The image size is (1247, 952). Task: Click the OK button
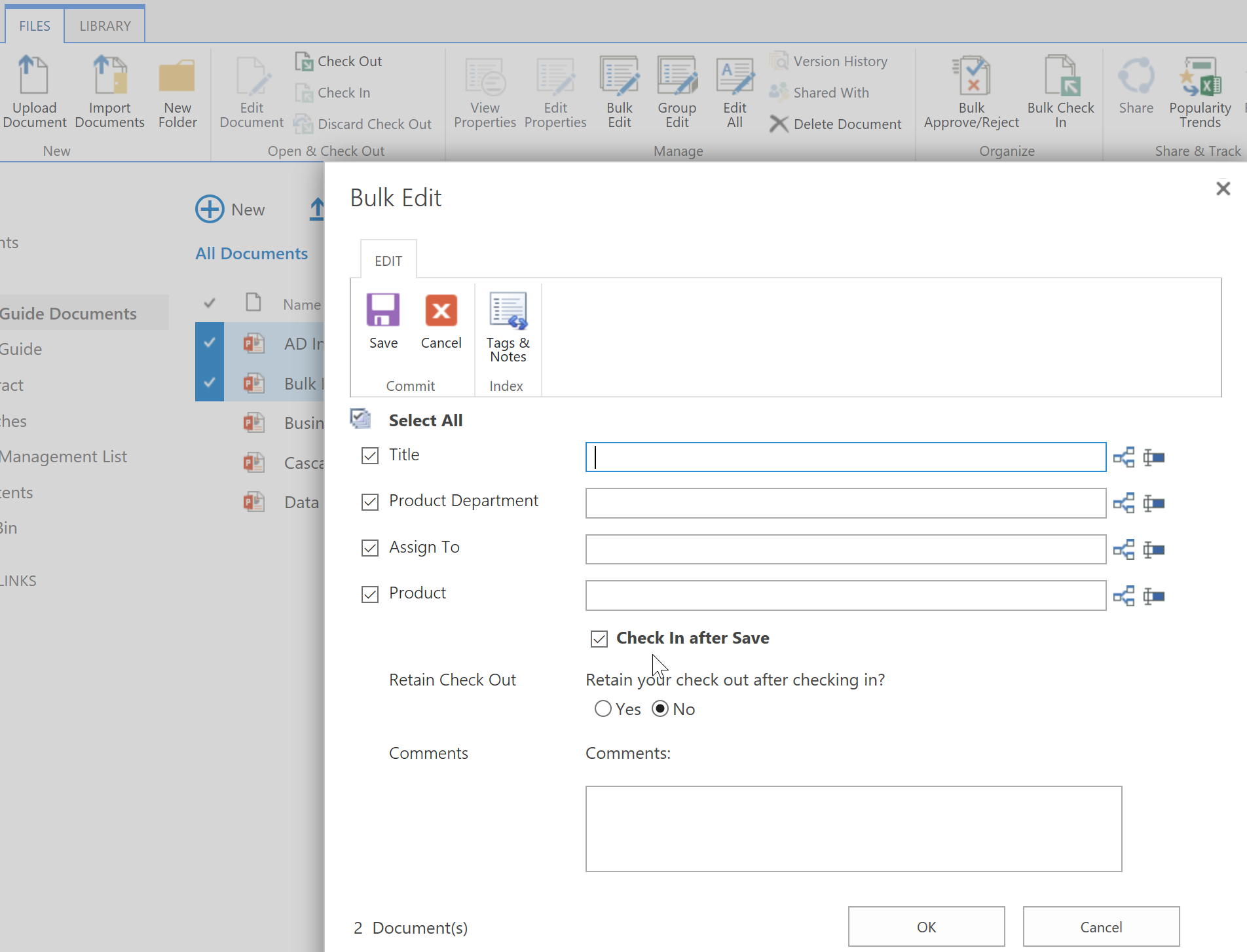(926, 926)
